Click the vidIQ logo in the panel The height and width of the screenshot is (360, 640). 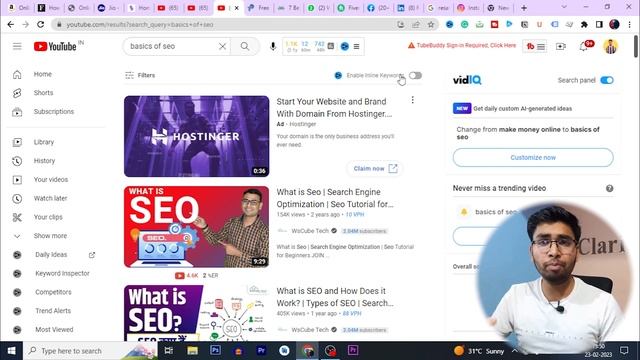(467, 80)
